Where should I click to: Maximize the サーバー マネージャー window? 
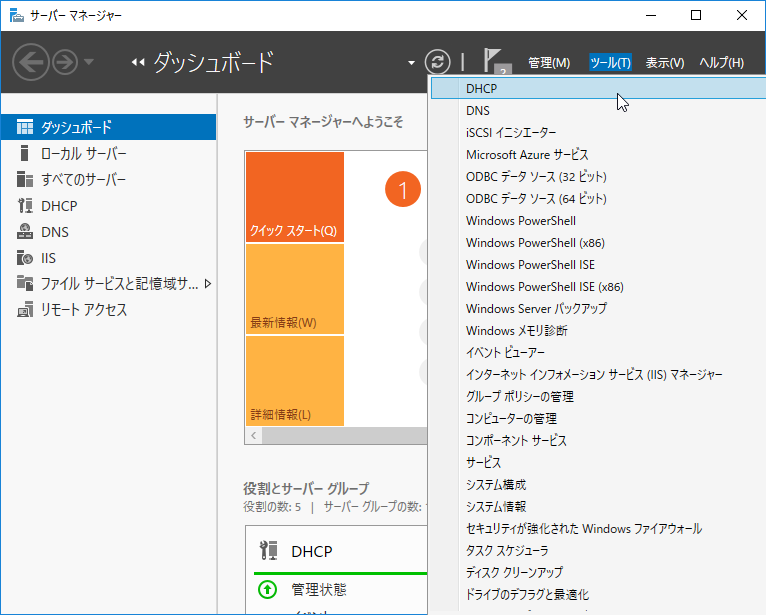click(696, 16)
